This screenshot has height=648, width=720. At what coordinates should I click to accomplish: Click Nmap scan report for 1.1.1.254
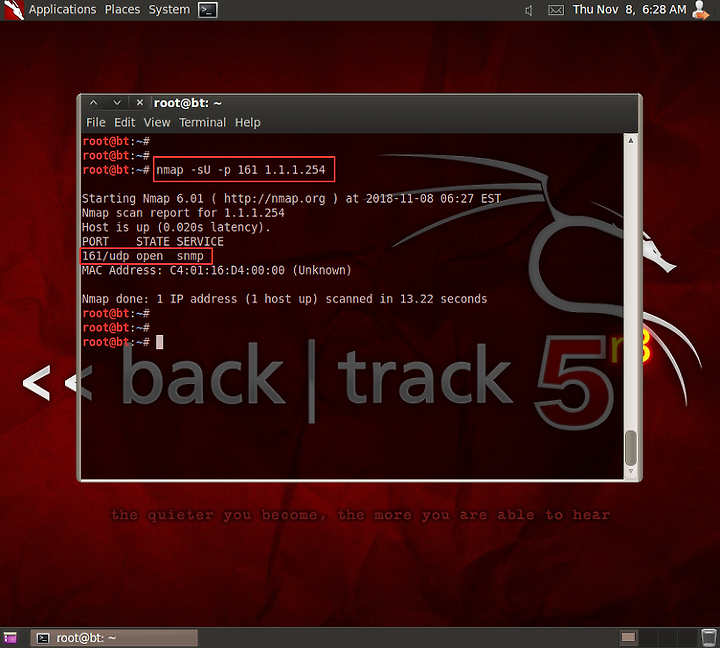pyautogui.click(x=183, y=213)
